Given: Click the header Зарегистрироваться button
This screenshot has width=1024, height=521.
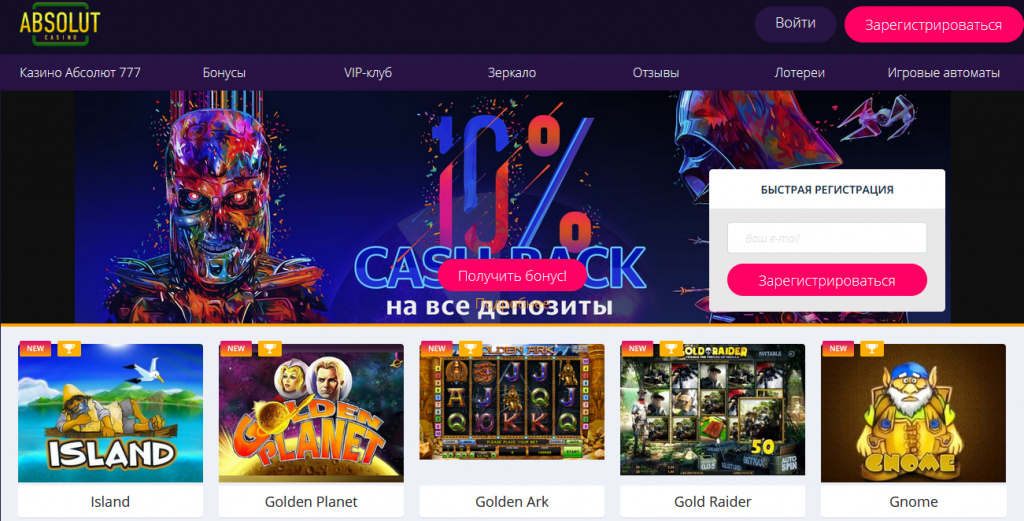Looking at the screenshot, I should (934, 25).
